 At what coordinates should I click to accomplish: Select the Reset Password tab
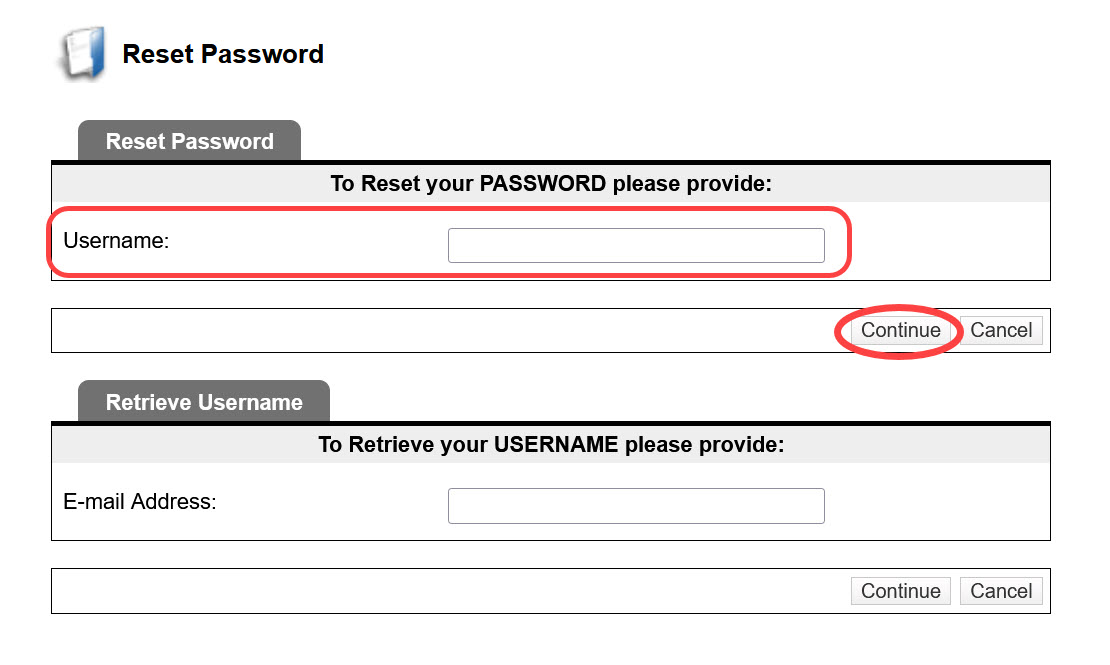pyautogui.click(x=189, y=141)
